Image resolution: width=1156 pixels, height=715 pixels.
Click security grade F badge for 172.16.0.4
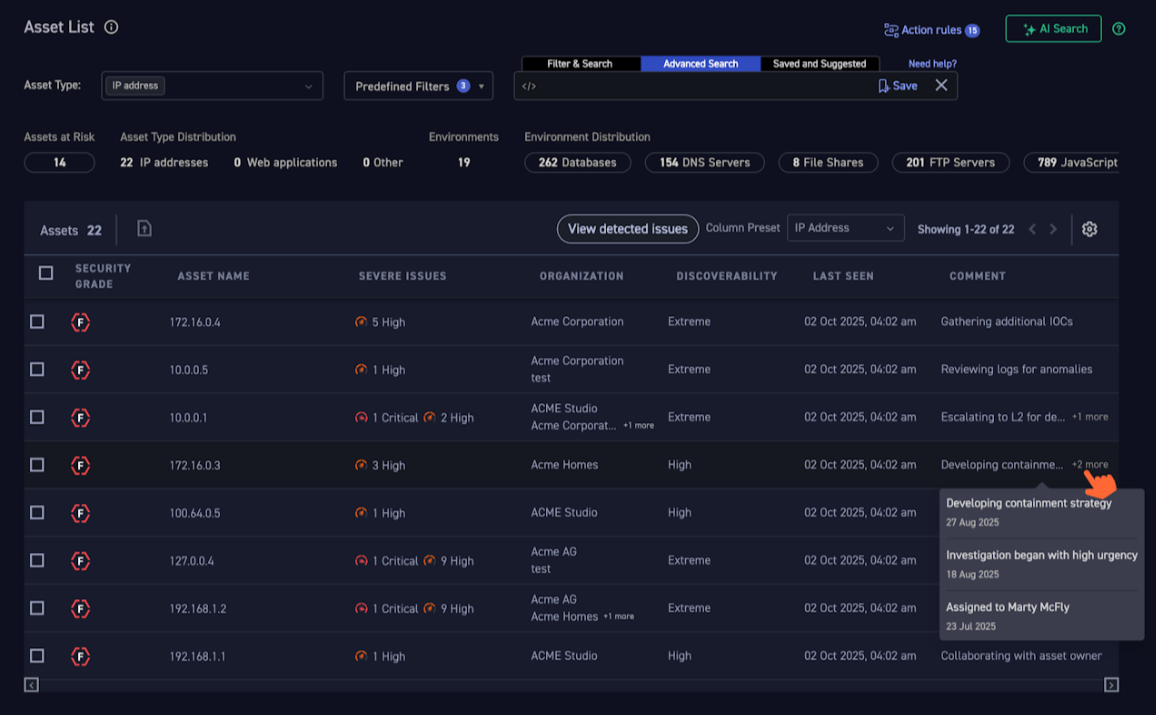click(81, 322)
